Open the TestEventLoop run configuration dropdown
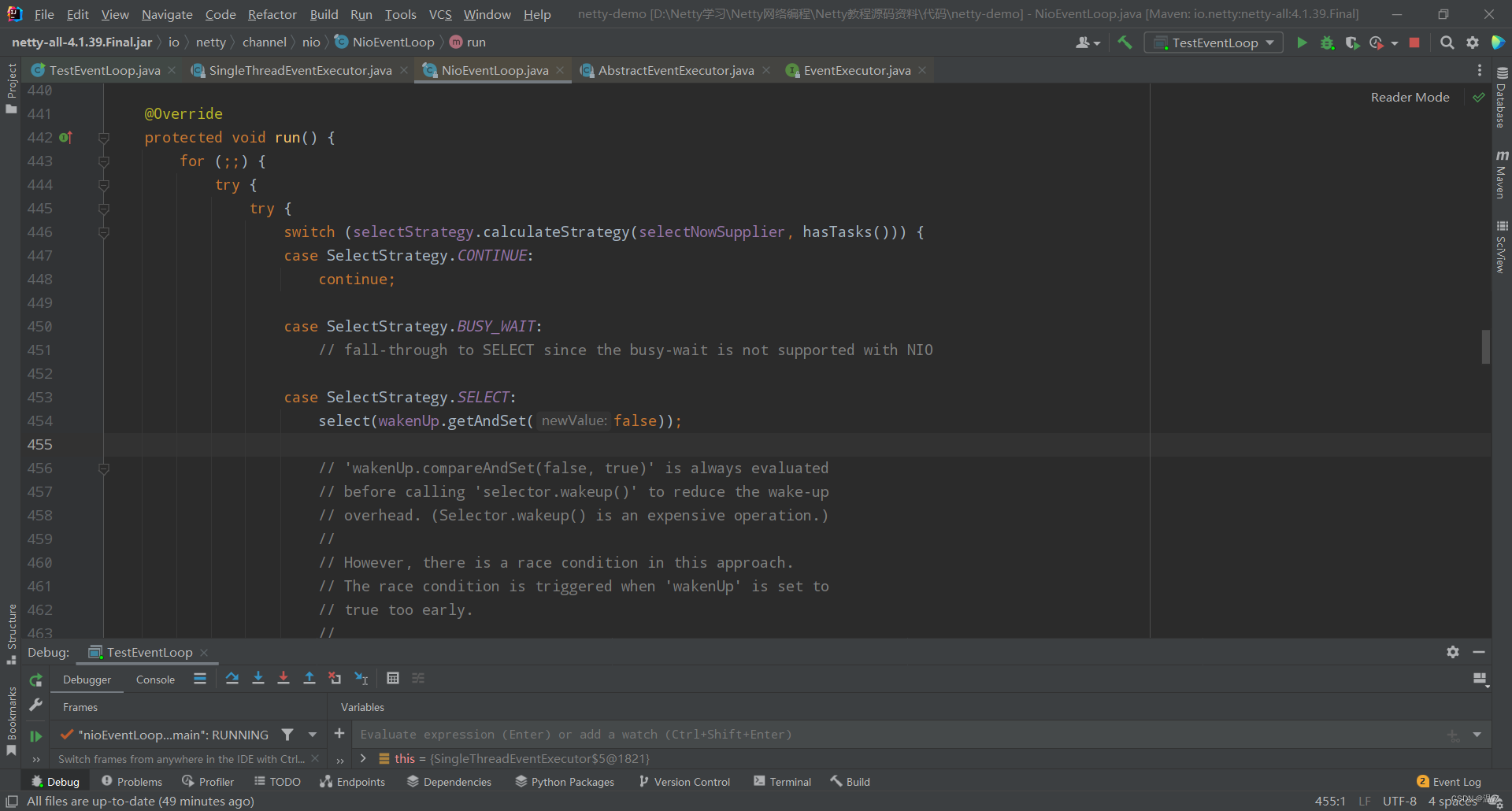The width and height of the screenshot is (1512, 811). click(x=1214, y=43)
